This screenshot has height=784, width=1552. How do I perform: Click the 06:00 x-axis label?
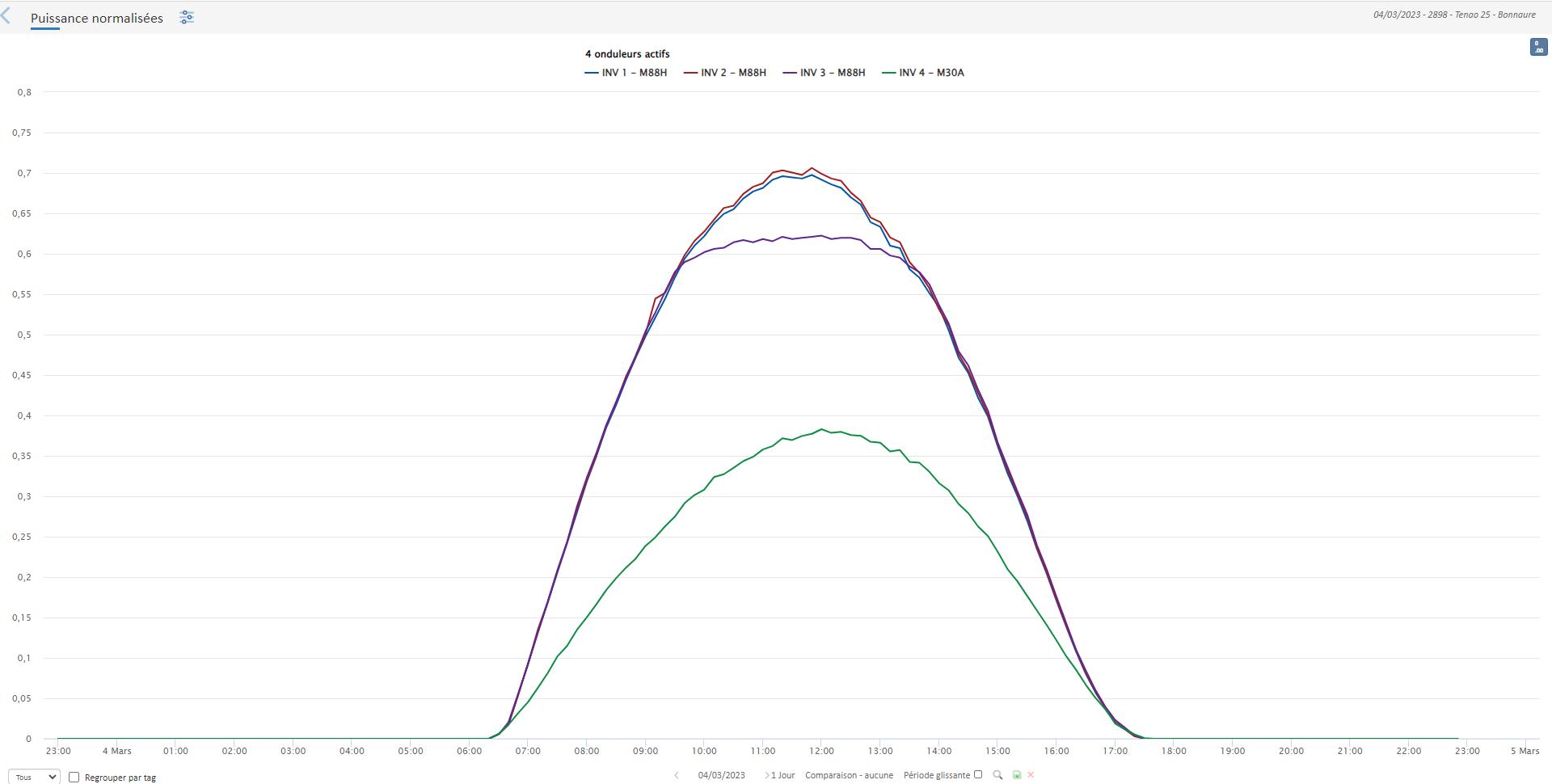[x=469, y=751]
